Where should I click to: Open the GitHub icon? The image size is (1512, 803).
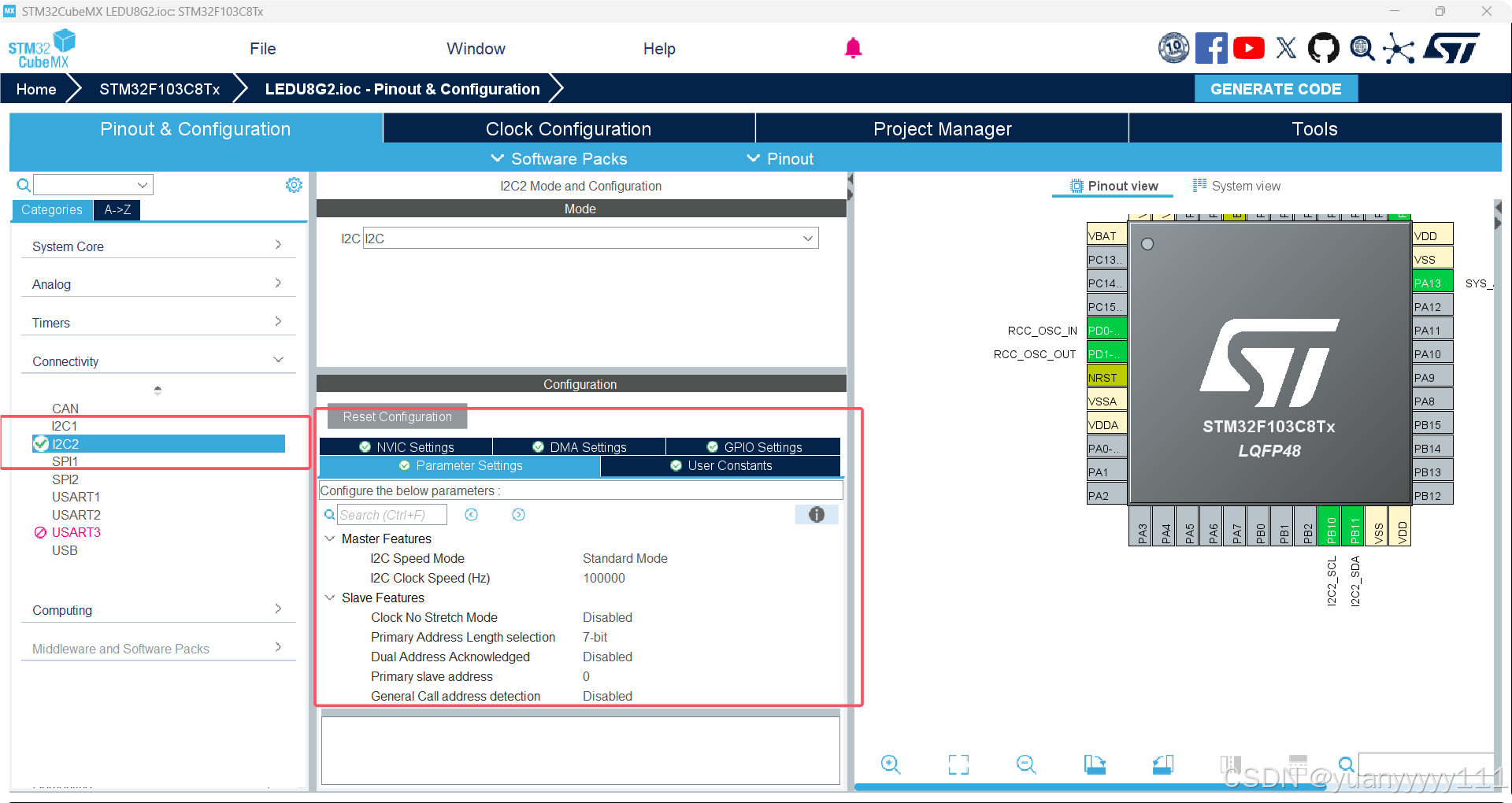(x=1323, y=48)
